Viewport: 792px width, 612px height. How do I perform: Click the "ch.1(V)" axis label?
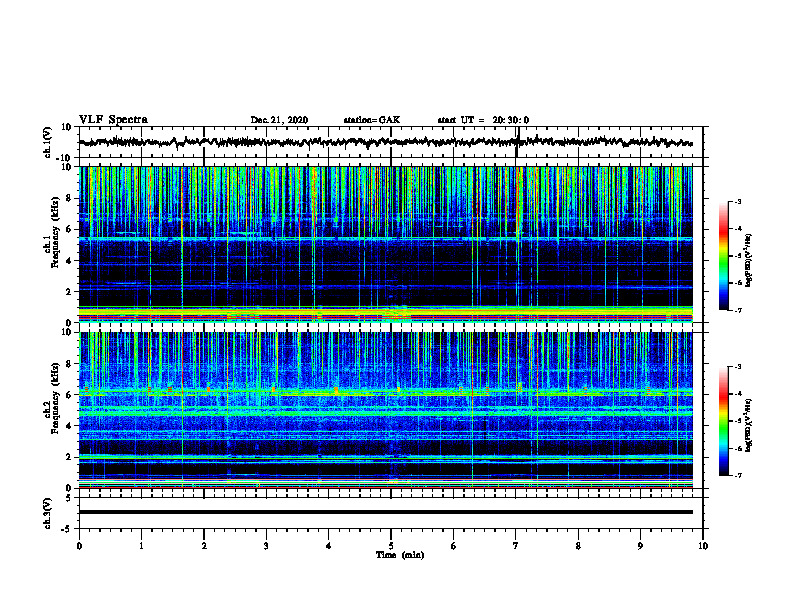[x=48, y=142]
